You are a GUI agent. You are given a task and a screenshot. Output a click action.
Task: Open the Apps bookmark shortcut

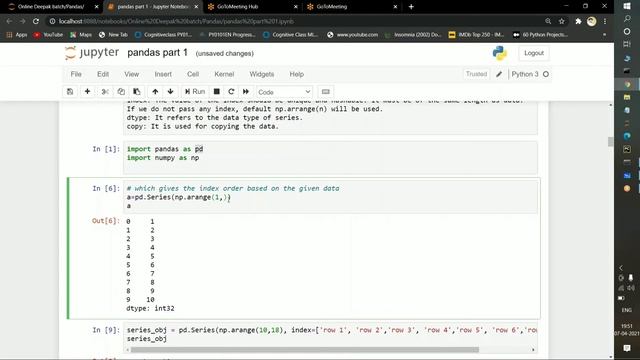[x=17, y=35]
